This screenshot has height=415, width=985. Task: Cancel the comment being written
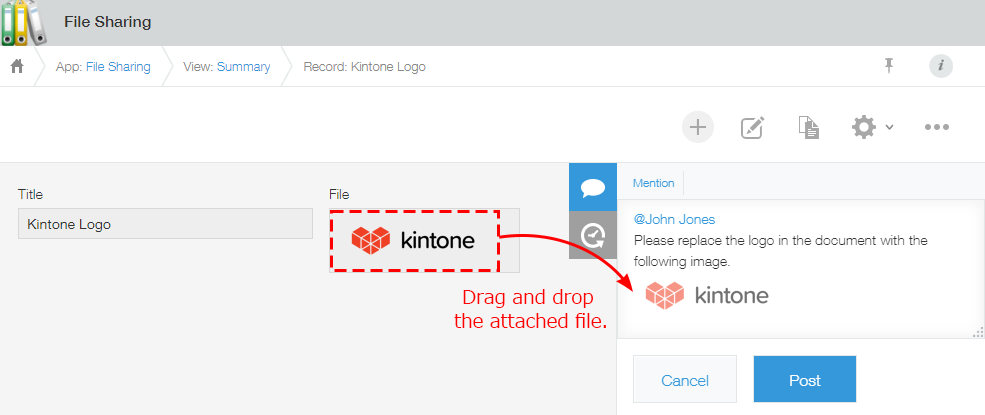point(685,380)
